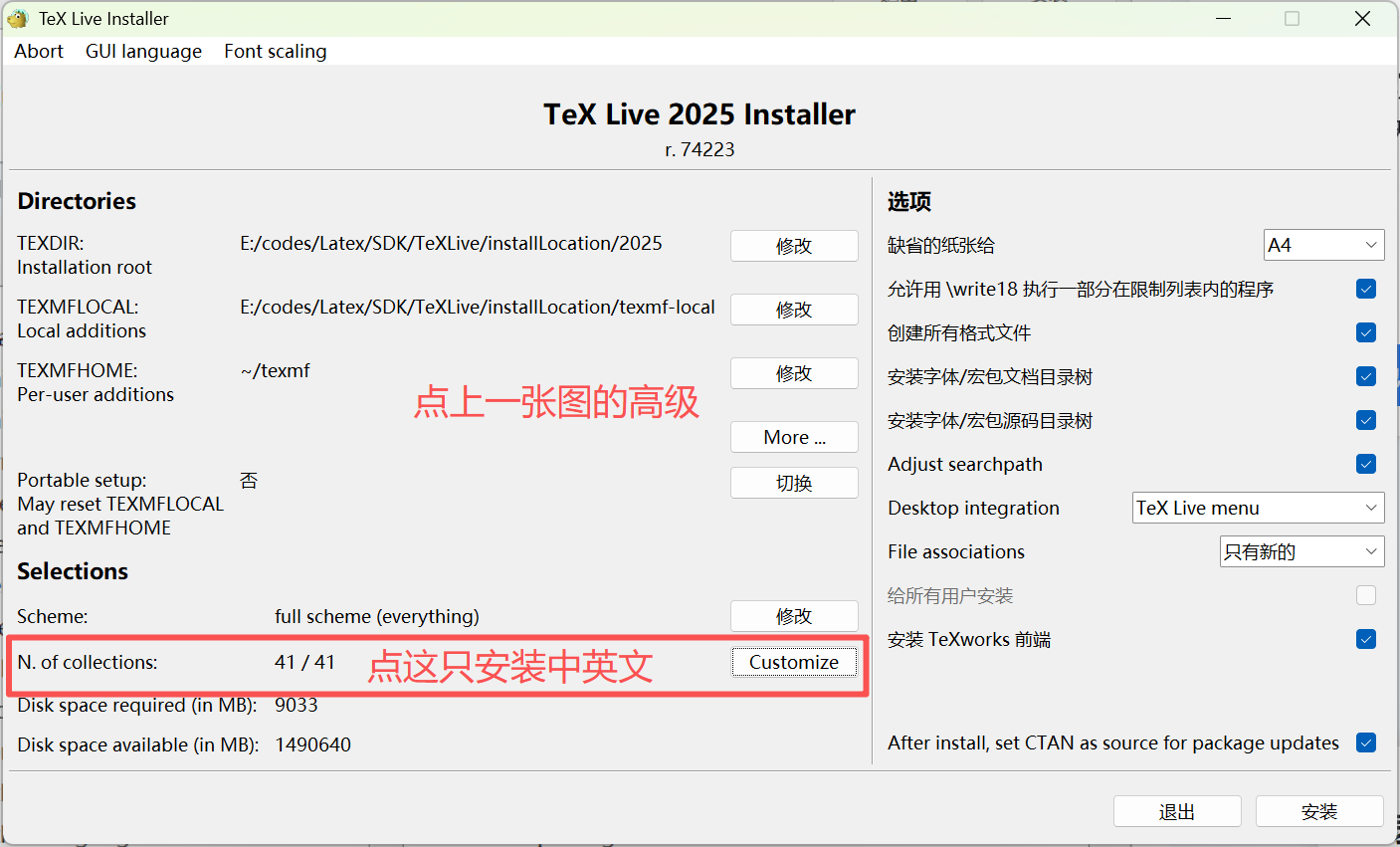Click the TeX Live Installer title bar icon
The image size is (1400, 847).
click(18, 19)
